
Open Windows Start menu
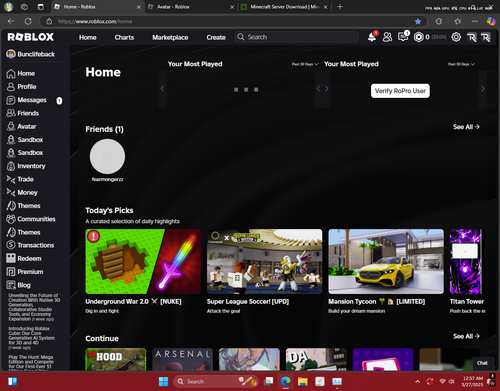coord(163,381)
